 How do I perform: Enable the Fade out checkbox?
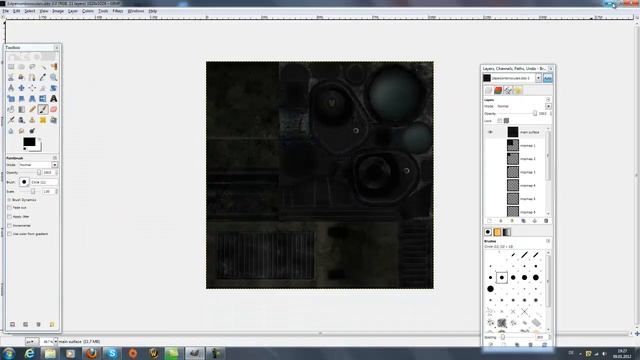coord(9,208)
